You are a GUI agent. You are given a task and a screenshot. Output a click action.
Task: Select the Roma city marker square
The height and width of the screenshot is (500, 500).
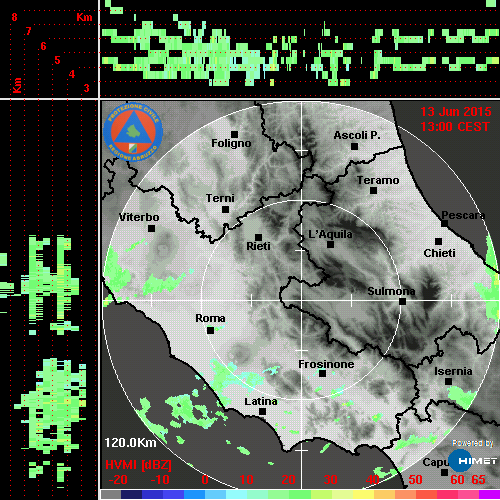click(210, 330)
